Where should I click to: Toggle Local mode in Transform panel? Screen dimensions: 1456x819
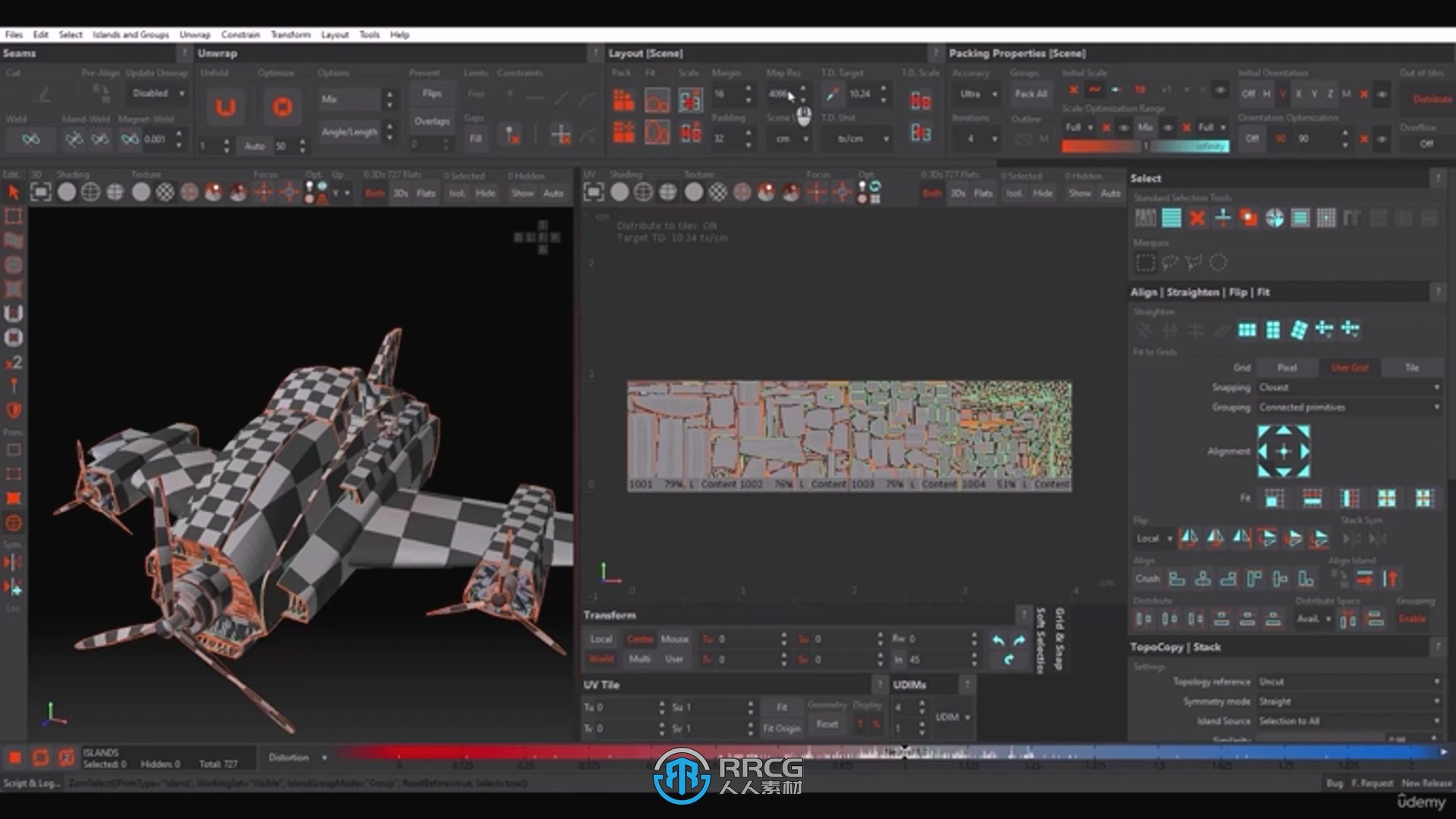601,639
